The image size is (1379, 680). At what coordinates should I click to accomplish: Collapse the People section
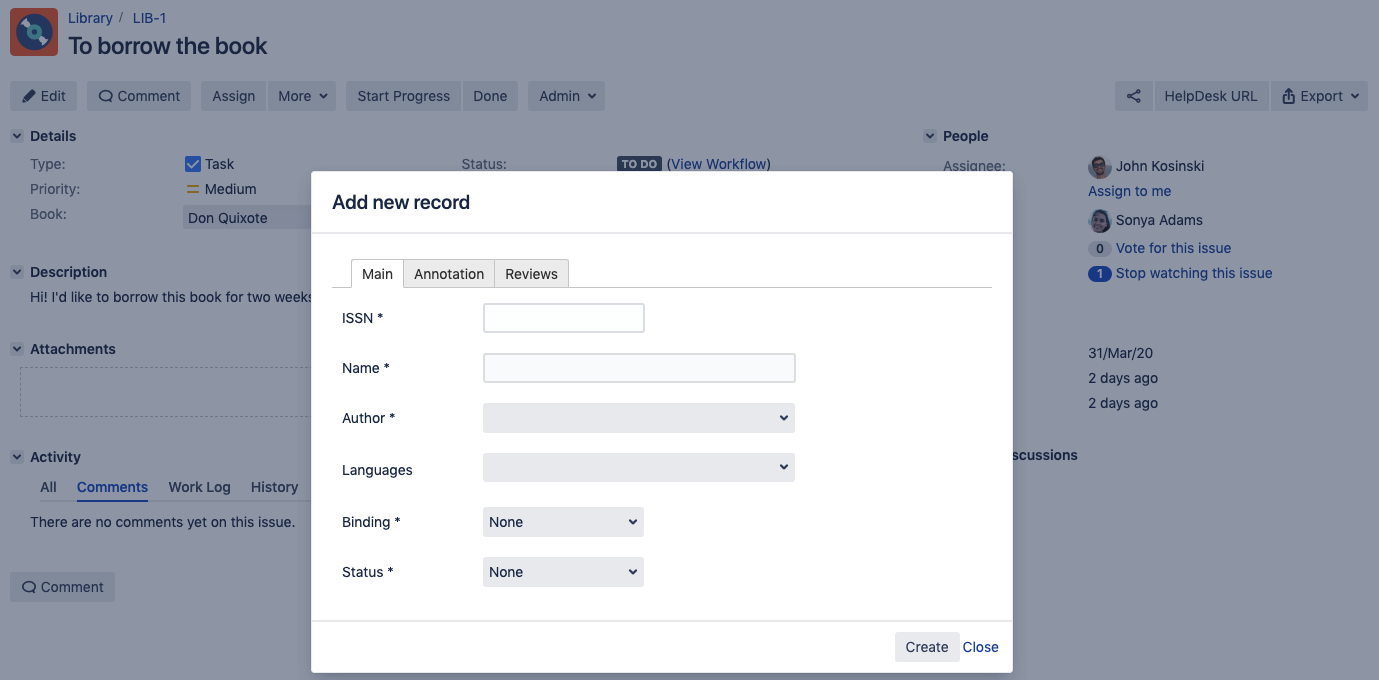(930, 136)
